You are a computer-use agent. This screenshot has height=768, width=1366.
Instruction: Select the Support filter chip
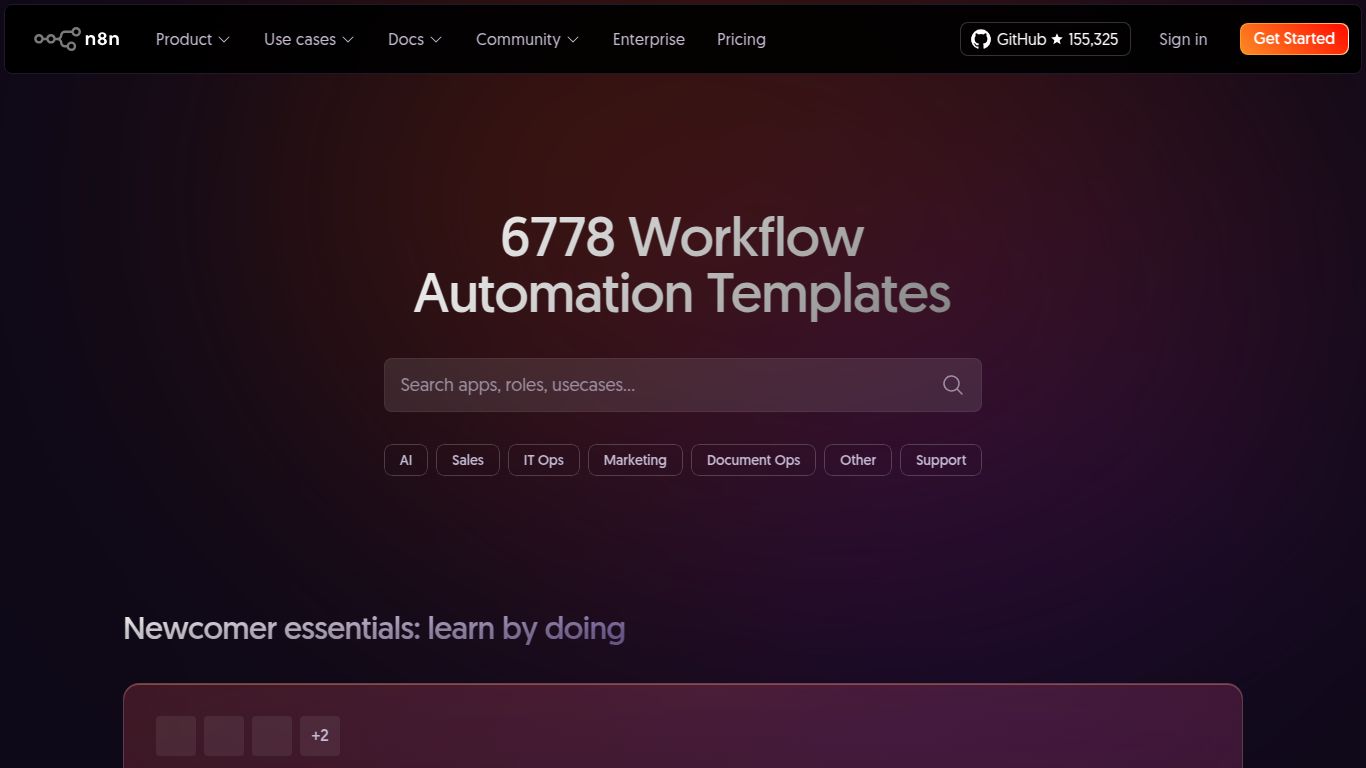(940, 460)
